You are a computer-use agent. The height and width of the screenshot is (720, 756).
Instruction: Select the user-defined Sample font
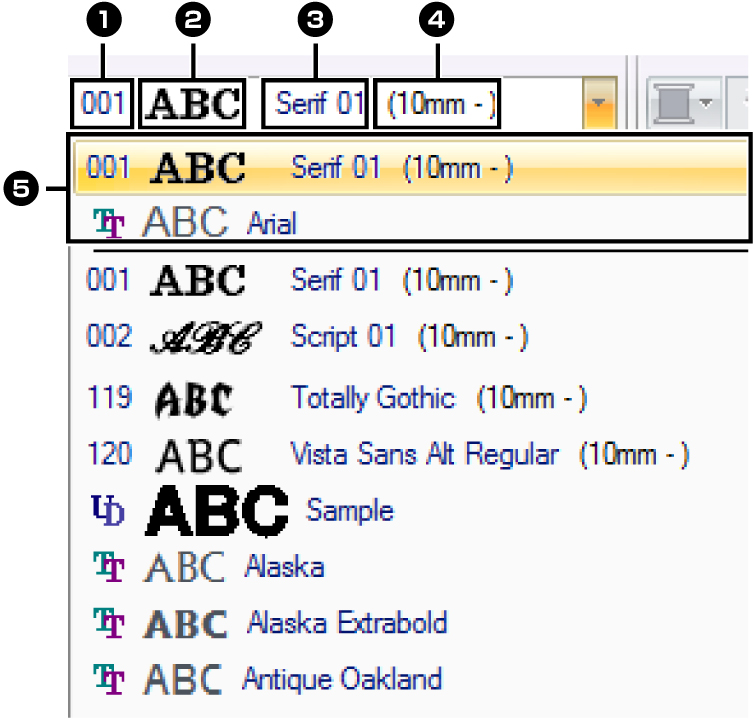pos(409,511)
